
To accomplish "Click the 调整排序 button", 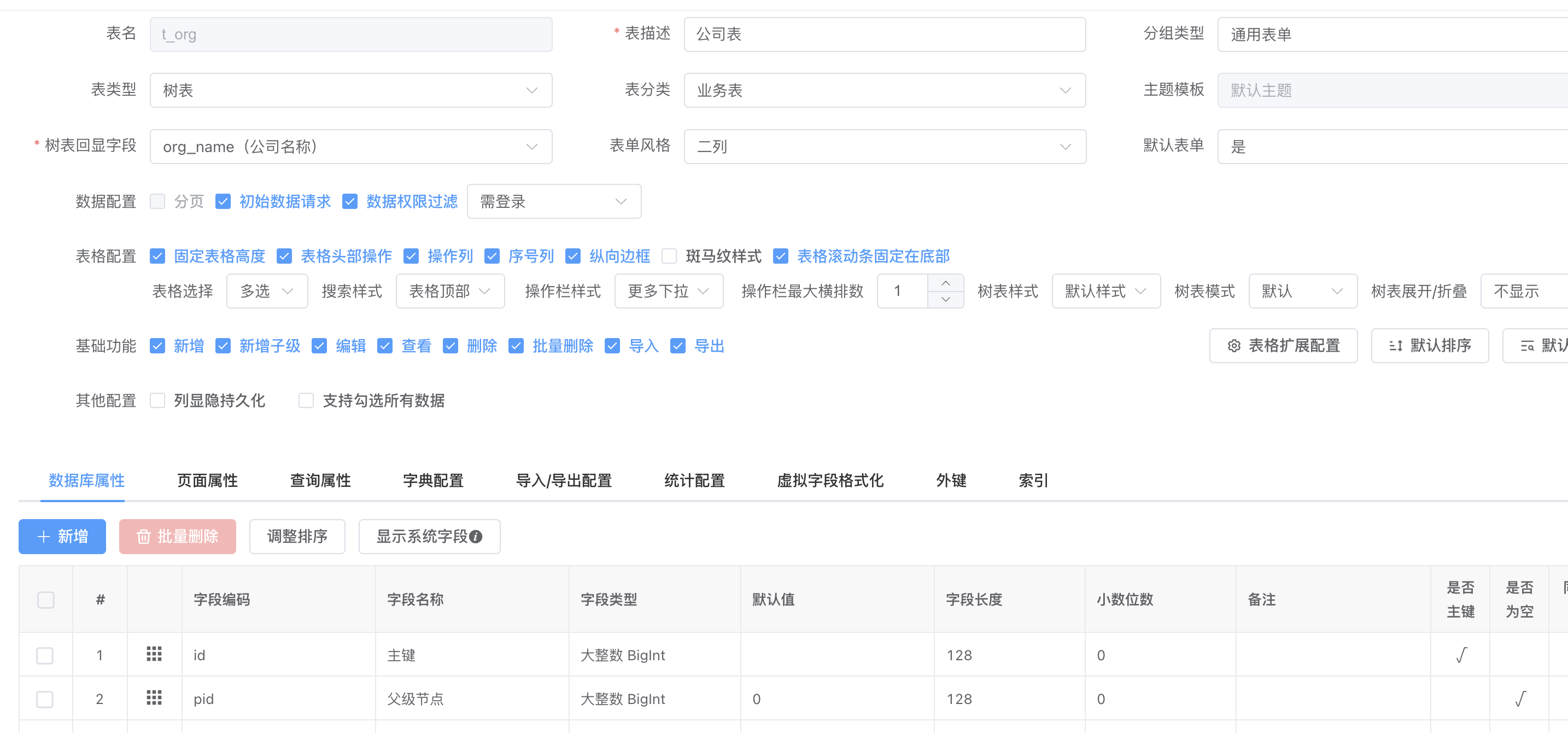I will click(x=297, y=537).
